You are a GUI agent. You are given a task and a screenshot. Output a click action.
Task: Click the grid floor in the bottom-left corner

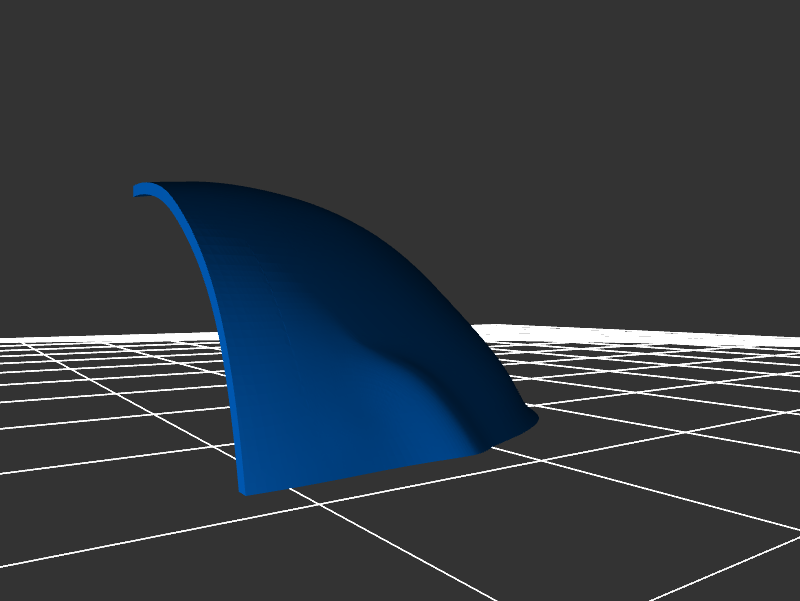click(x=60, y=560)
